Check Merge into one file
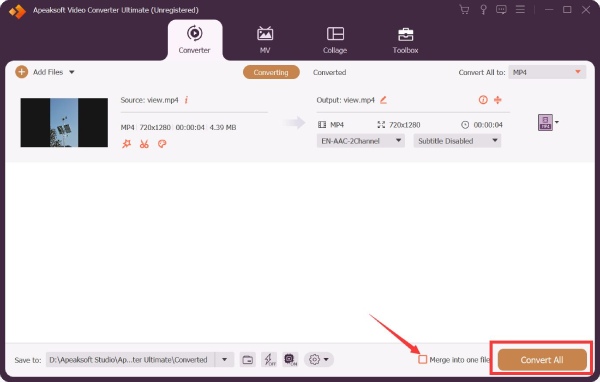This screenshot has height=382, width=600. click(422, 359)
